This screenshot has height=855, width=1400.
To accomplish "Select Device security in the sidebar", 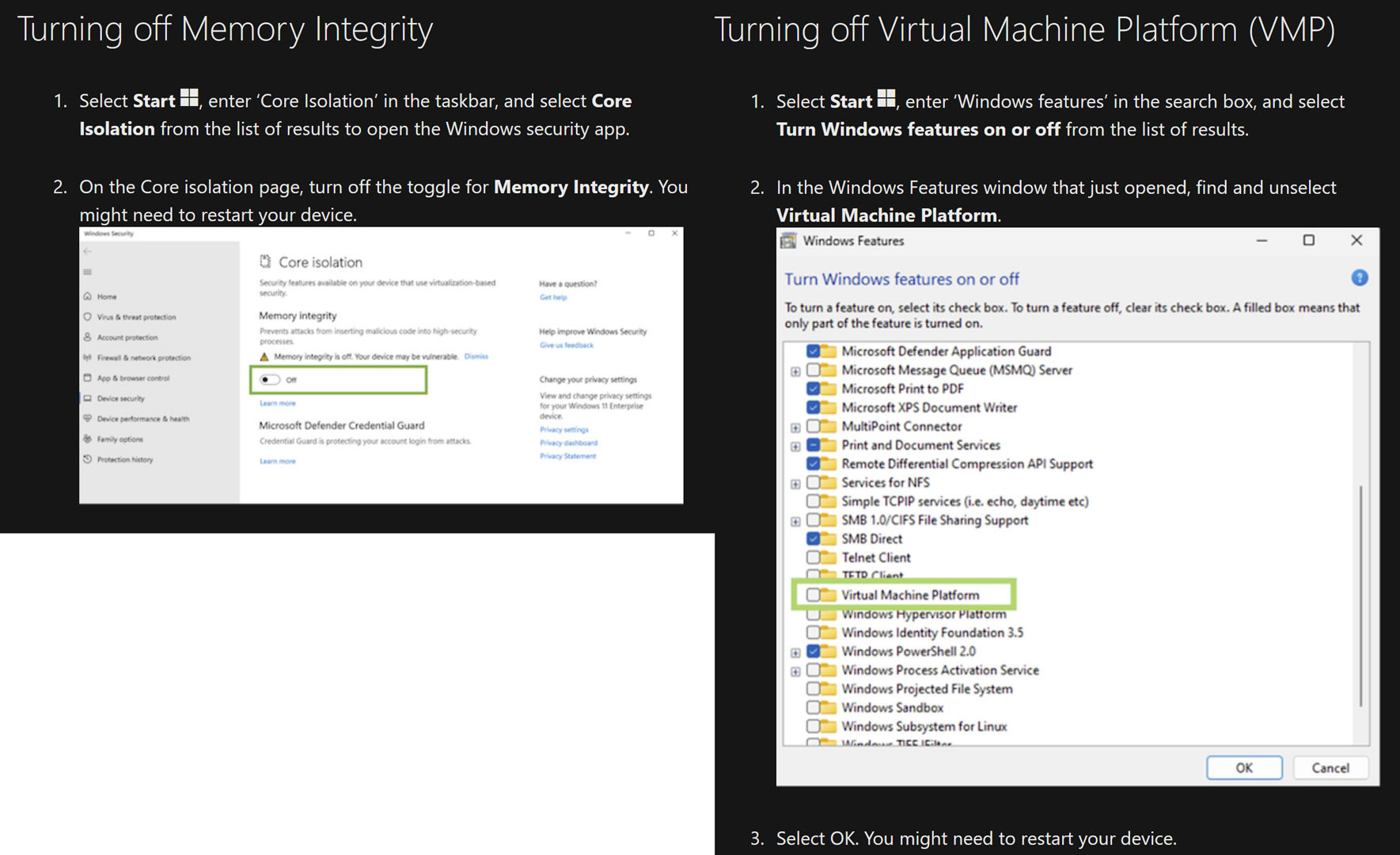I will coord(120,398).
